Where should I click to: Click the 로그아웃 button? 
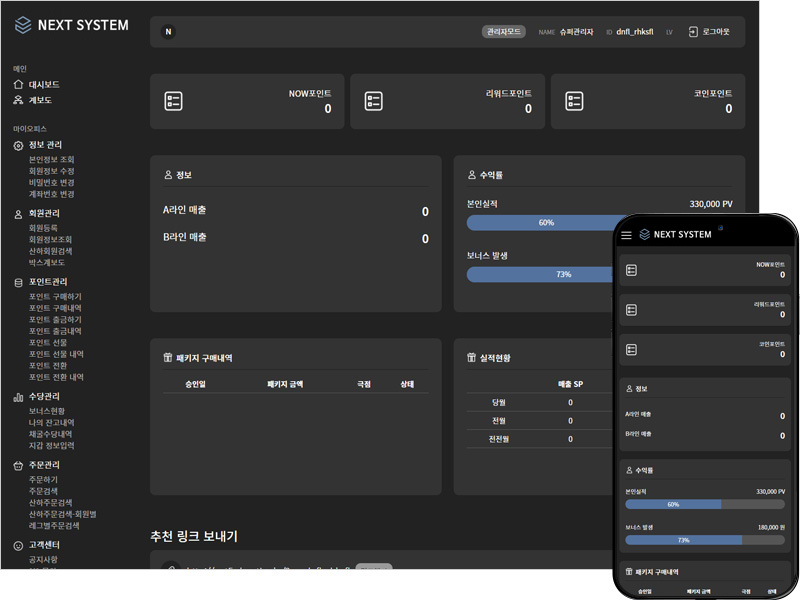708,32
